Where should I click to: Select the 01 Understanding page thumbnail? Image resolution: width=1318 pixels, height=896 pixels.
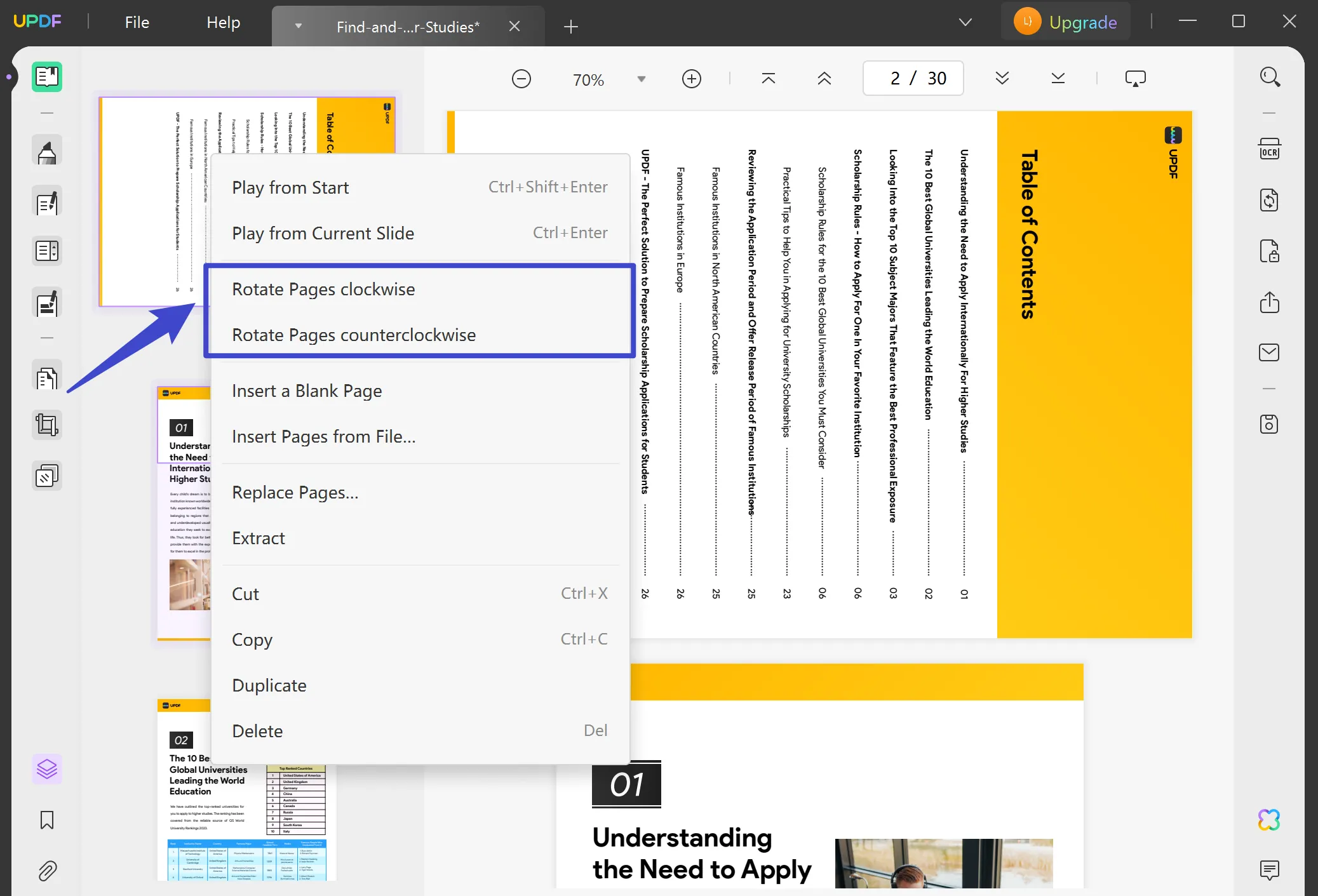(x=184, y=513)
